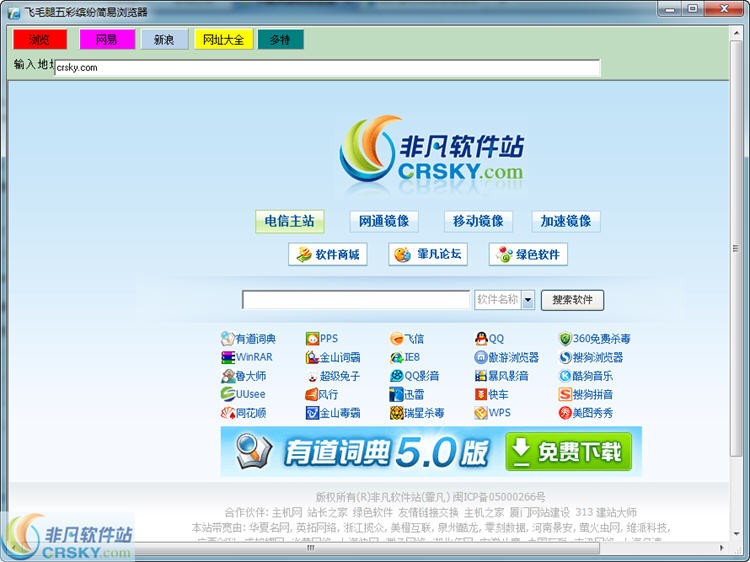Open the magenta 网易 shortcut button
Image resolution: width=750 pixels, height=562 pixels.
point(107,39)
